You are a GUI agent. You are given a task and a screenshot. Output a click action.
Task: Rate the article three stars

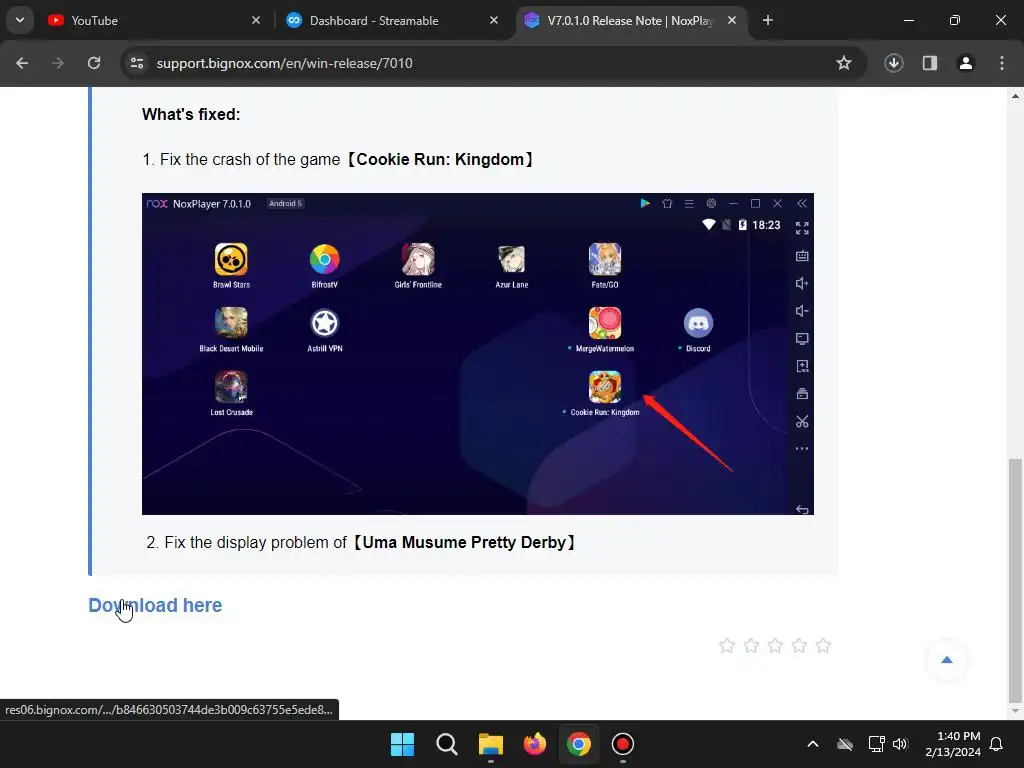click(775, 646)
